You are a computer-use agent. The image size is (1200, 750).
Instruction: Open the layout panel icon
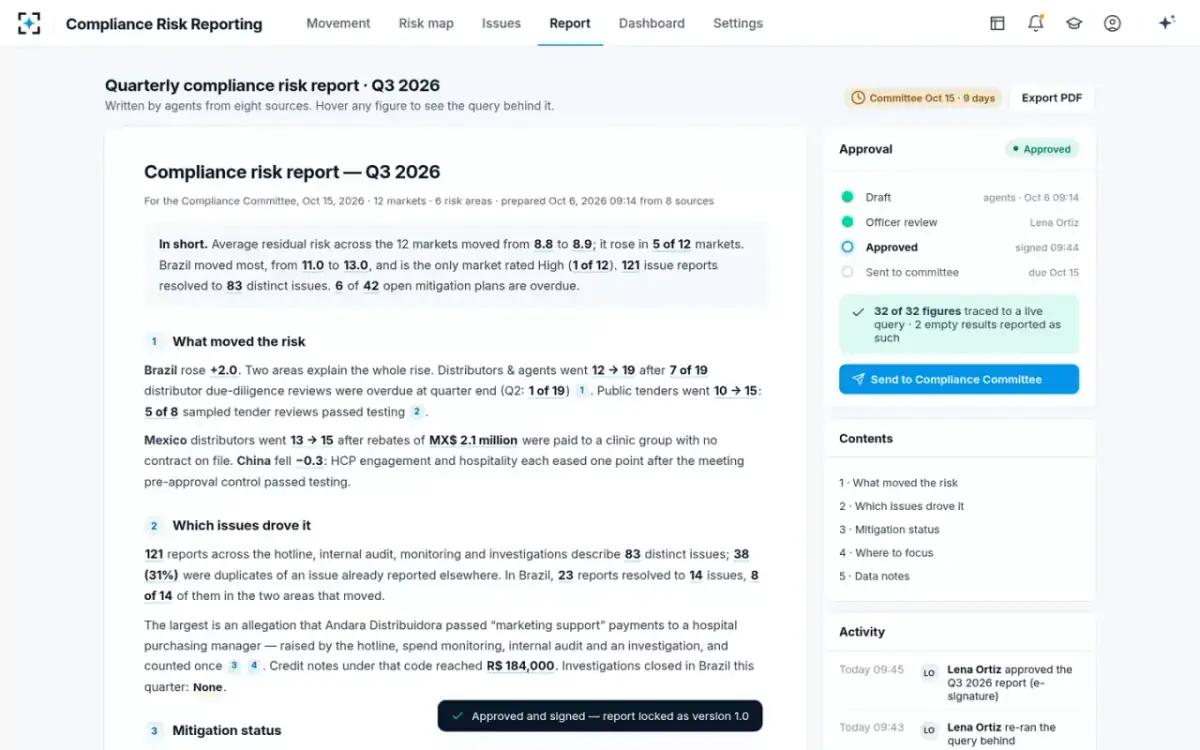pos(997,23)
